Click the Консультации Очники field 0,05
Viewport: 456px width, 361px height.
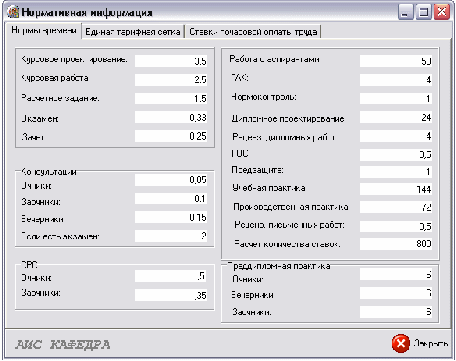tap(171, 180)
